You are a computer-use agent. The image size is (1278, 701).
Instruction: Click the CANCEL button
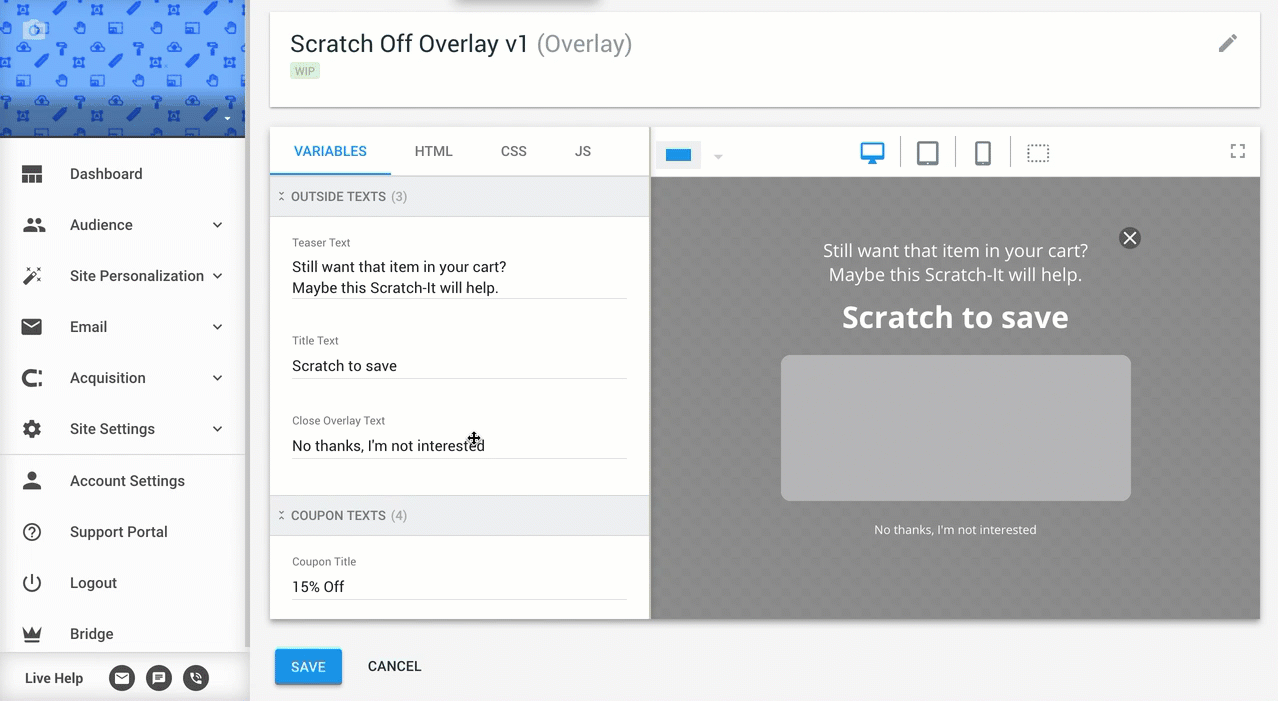tap(395, 667)
